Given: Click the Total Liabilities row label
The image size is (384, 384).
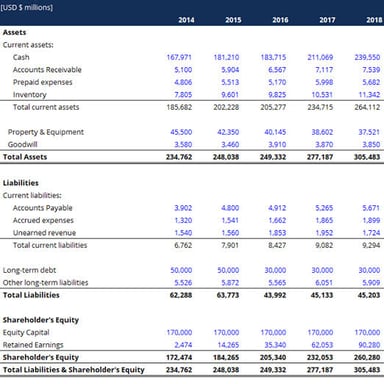Looking at the screenshot, I should click(x=31, y=295).
